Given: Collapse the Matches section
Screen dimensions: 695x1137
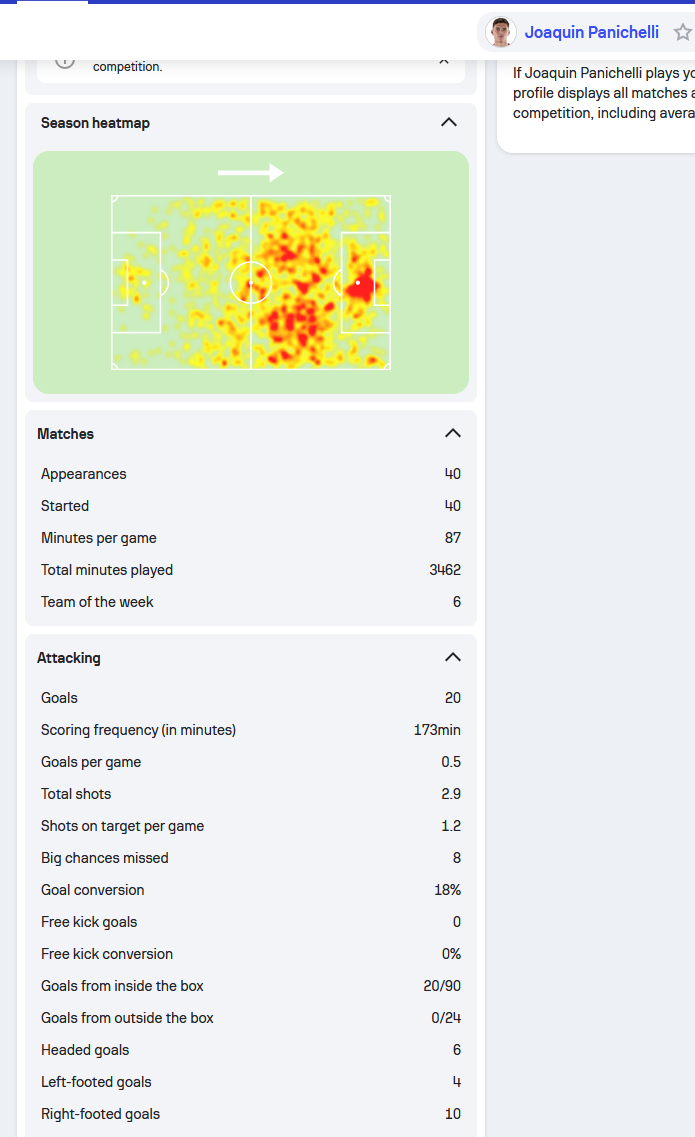Looking at the screenshot, I should click(453, 433).
